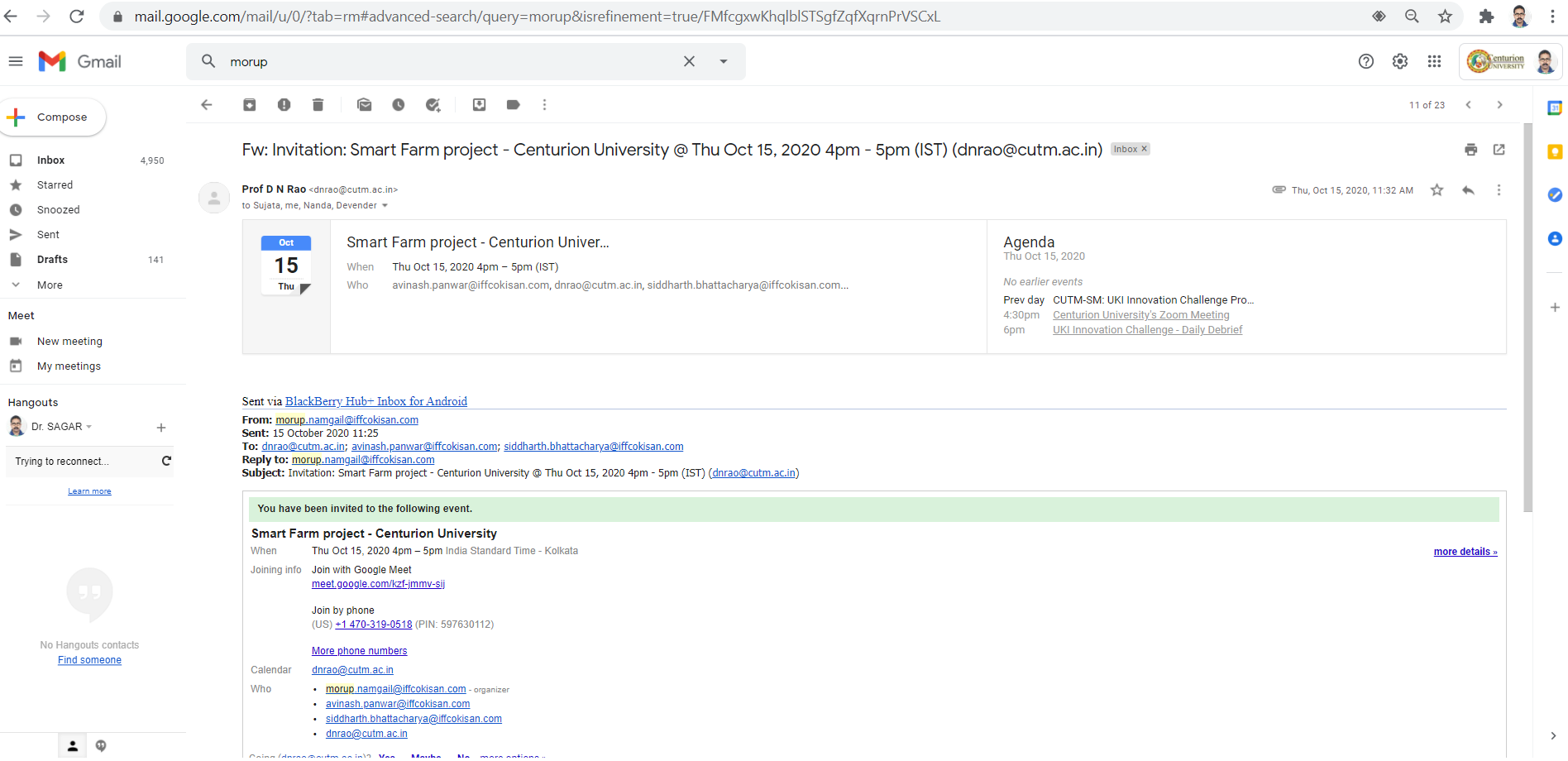1568x761 pixels.
Task: Open Drafts folder
Action: (52, 260)
